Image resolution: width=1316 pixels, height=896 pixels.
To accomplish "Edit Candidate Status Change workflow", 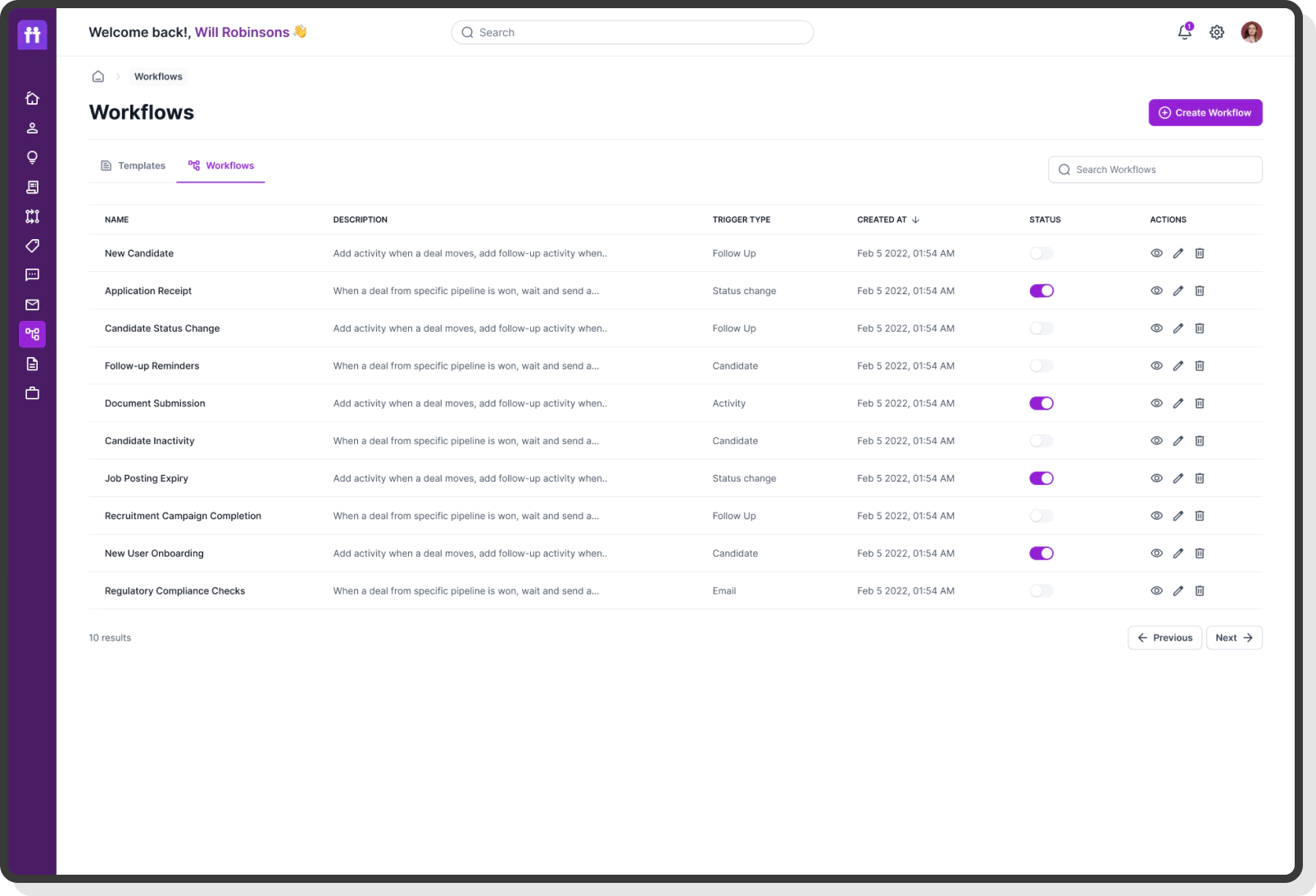I will [1178, 328].
